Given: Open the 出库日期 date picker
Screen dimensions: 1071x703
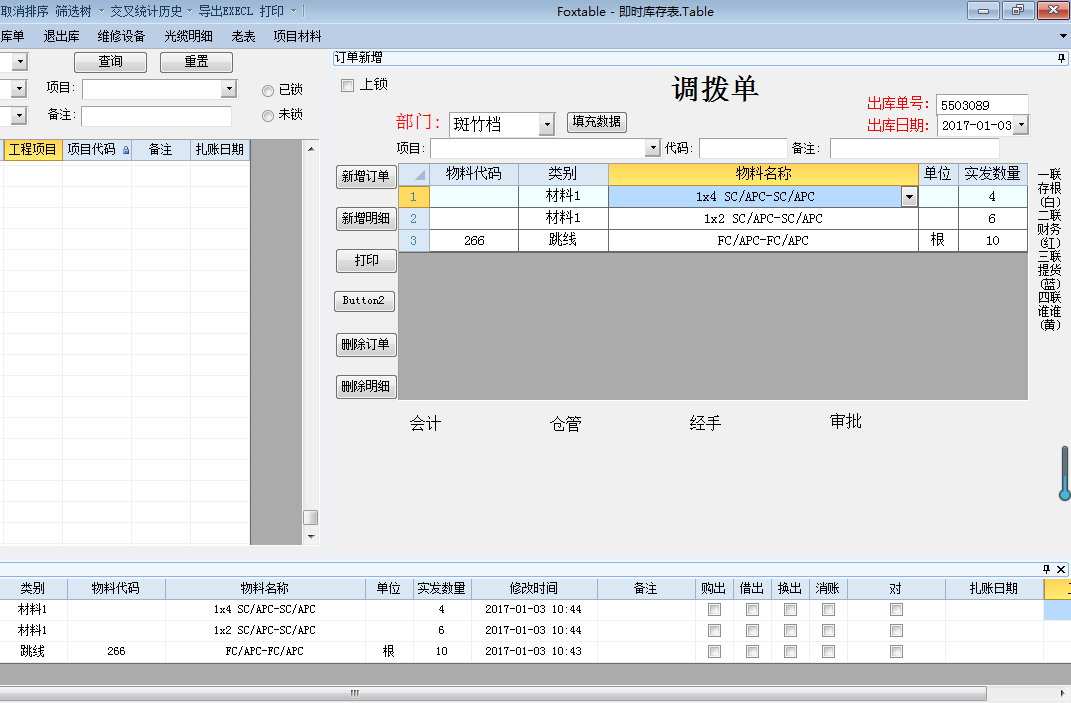Looking at the screenshot, I should [x=1021, y=126].
